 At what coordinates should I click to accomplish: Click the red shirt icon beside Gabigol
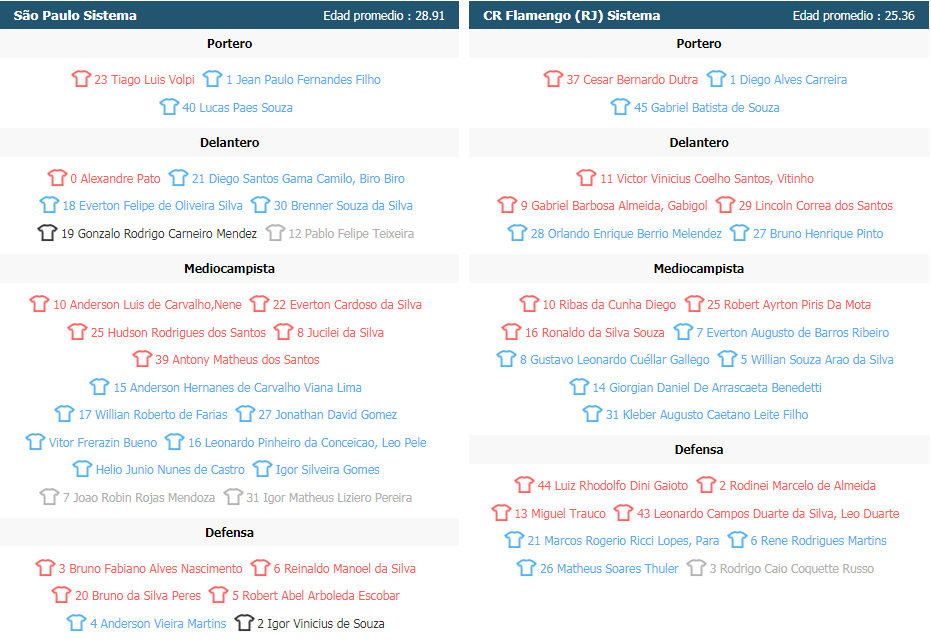pos(508,205)
